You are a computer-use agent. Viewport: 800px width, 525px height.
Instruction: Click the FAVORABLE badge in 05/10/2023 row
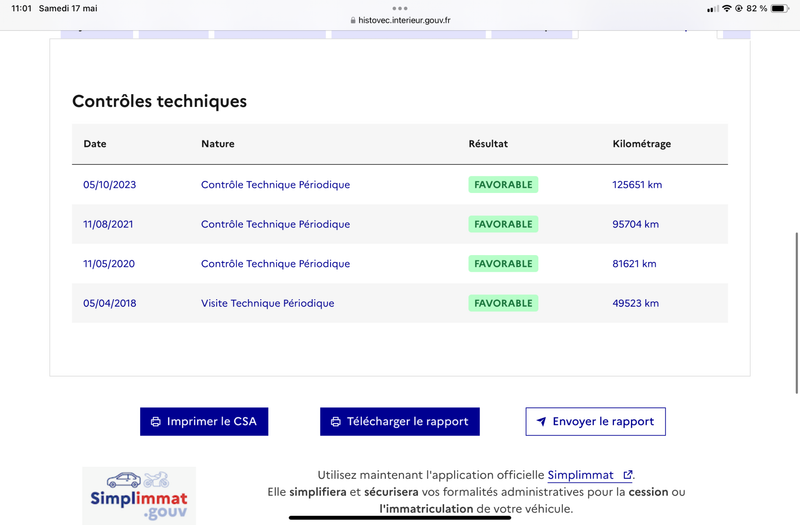[x=503, y=185]
